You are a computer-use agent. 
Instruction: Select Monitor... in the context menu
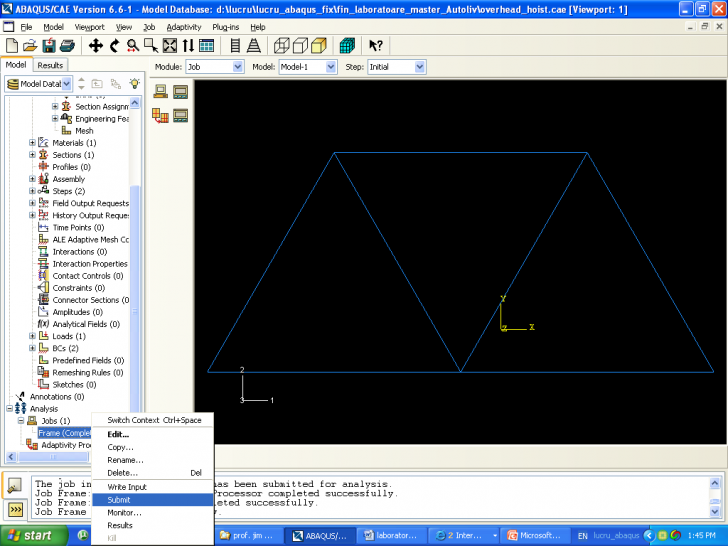[124, 512]
